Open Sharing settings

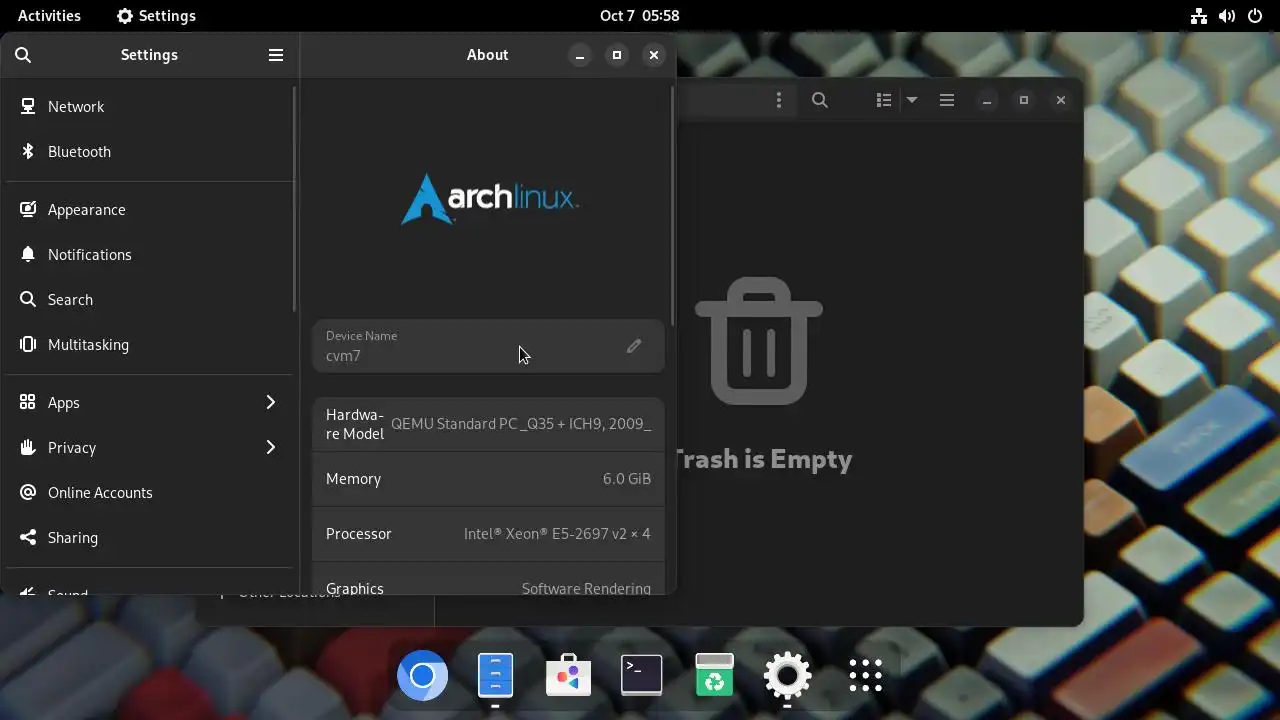150,537
